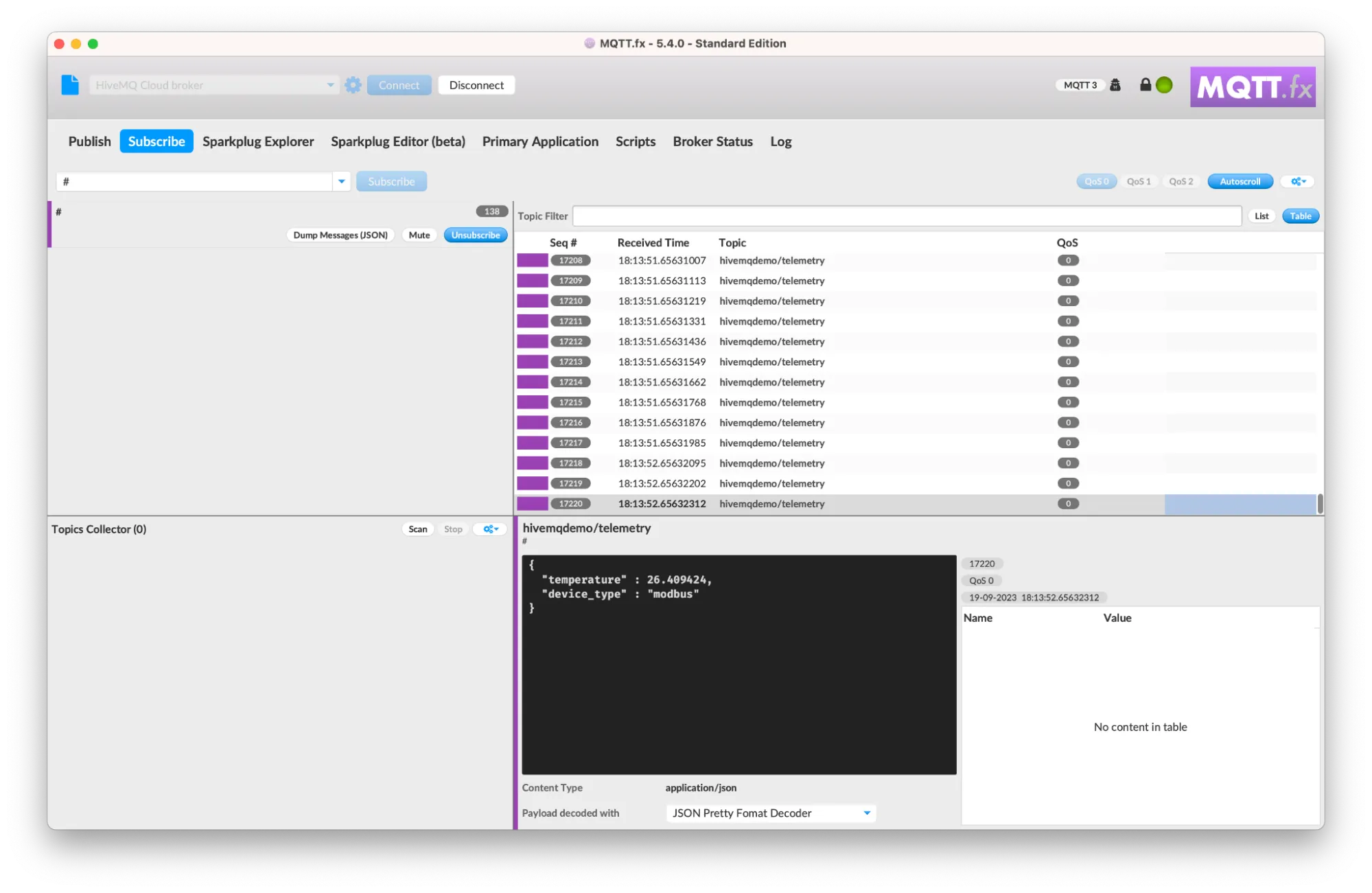
Task: Click the Connect button
Action: coord(399,85)
